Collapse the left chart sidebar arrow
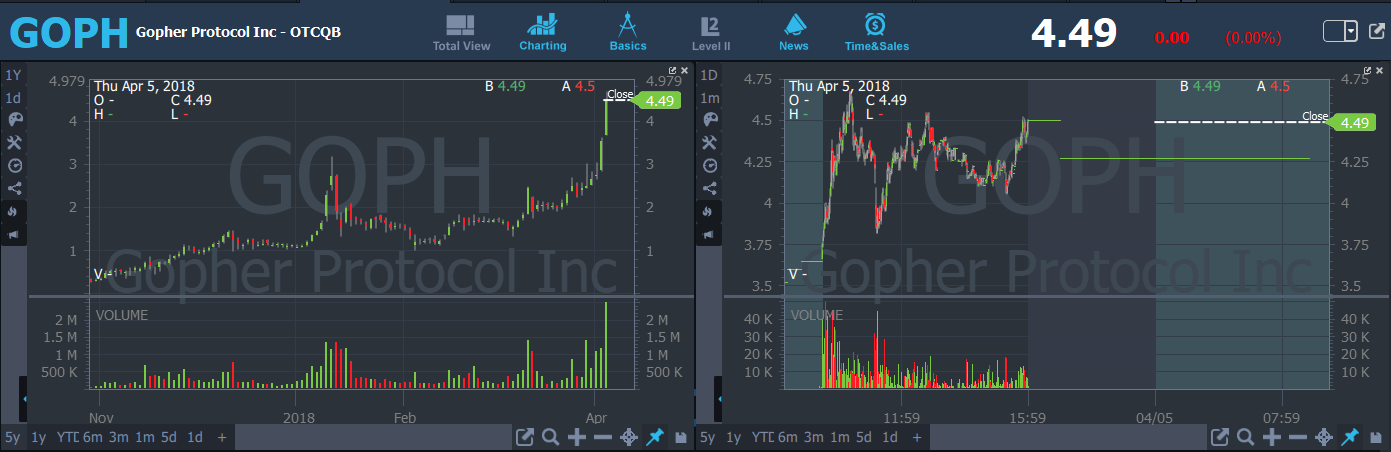The height and width of the screenshot is (452, 1391). coord(23,399)
